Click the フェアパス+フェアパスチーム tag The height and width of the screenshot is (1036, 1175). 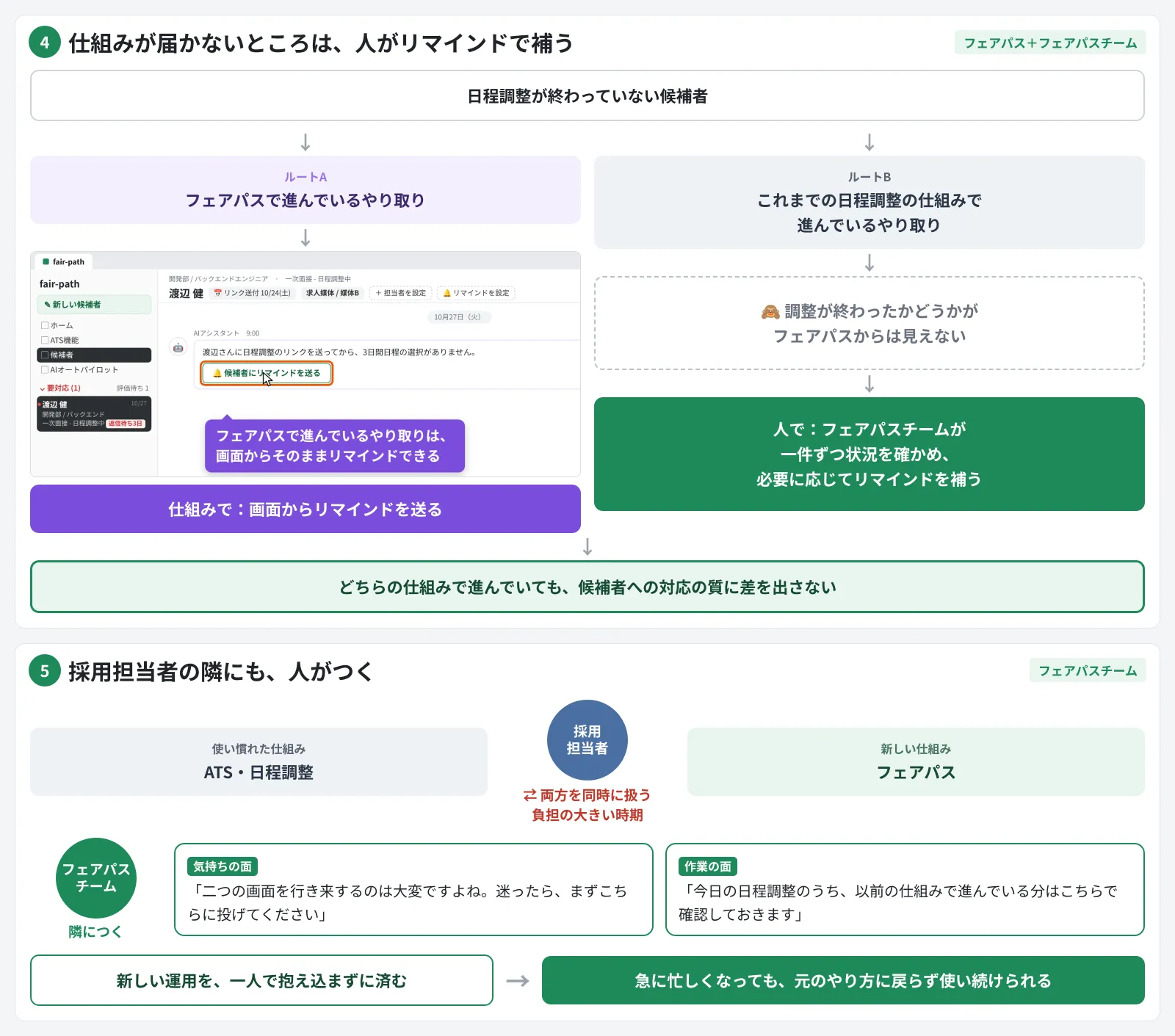(1050, 43)
